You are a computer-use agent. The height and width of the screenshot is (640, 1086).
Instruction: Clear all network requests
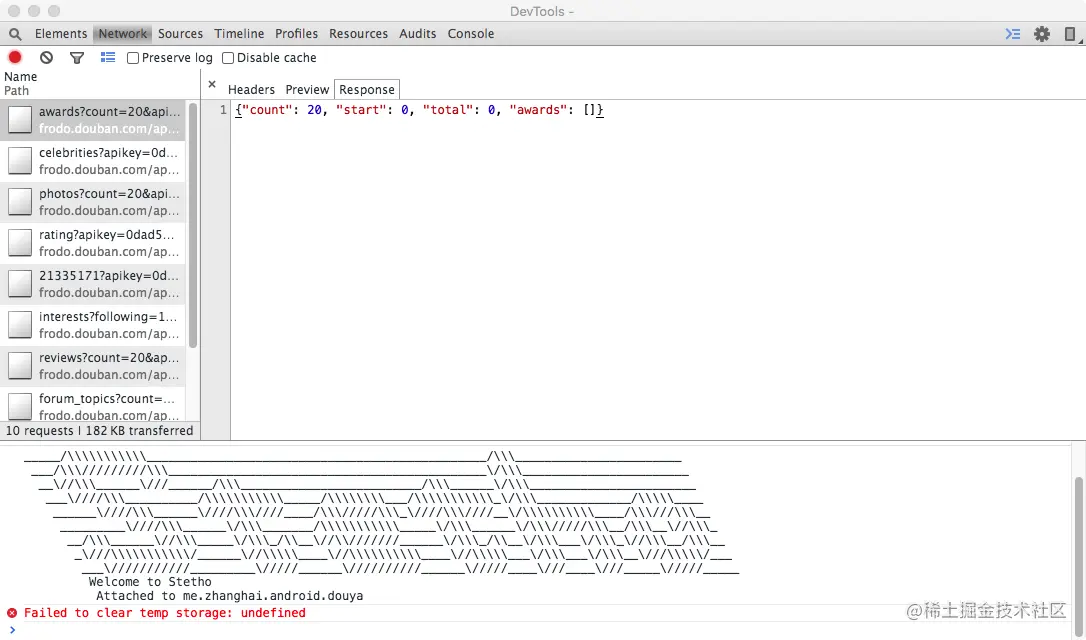(46, 57)
